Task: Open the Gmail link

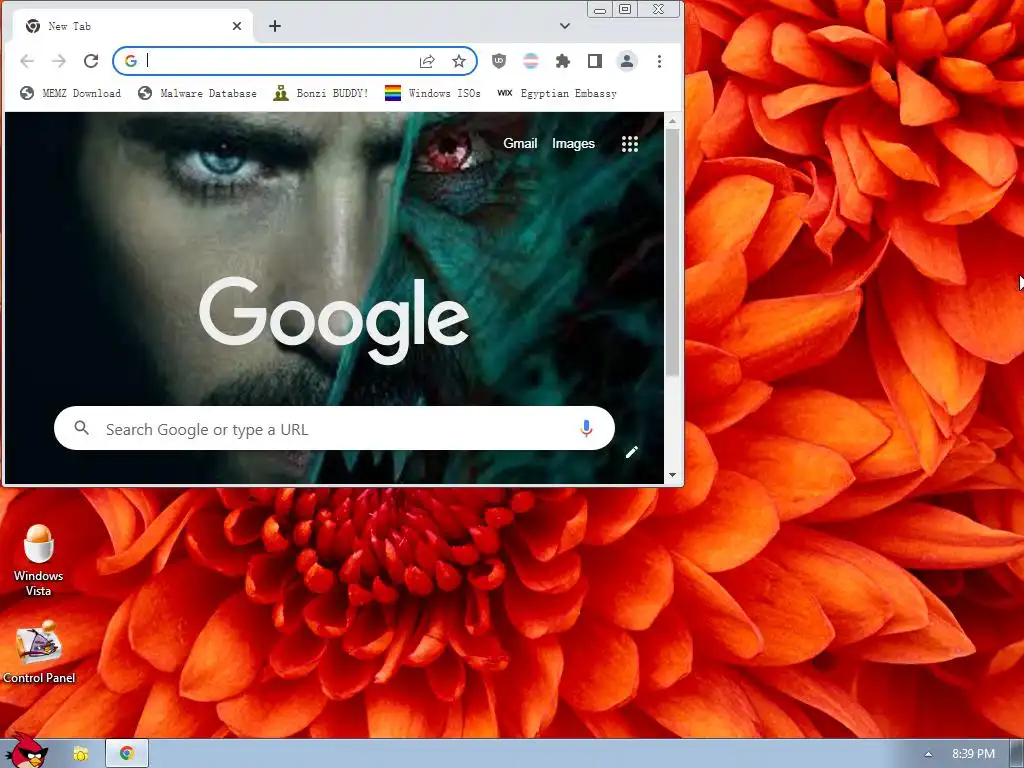Action: click(520, 144)
